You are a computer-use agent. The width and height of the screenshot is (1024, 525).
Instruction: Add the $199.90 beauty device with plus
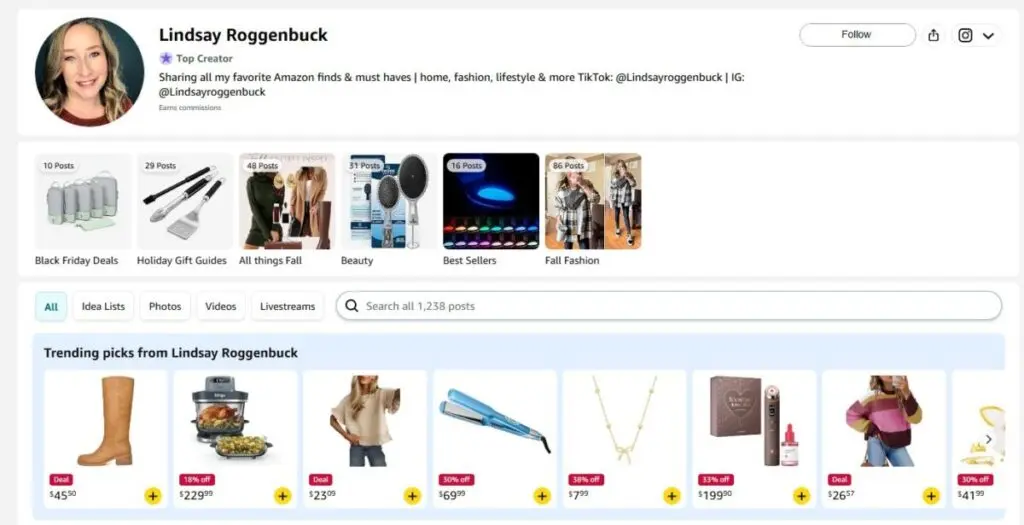pos(801,496)
